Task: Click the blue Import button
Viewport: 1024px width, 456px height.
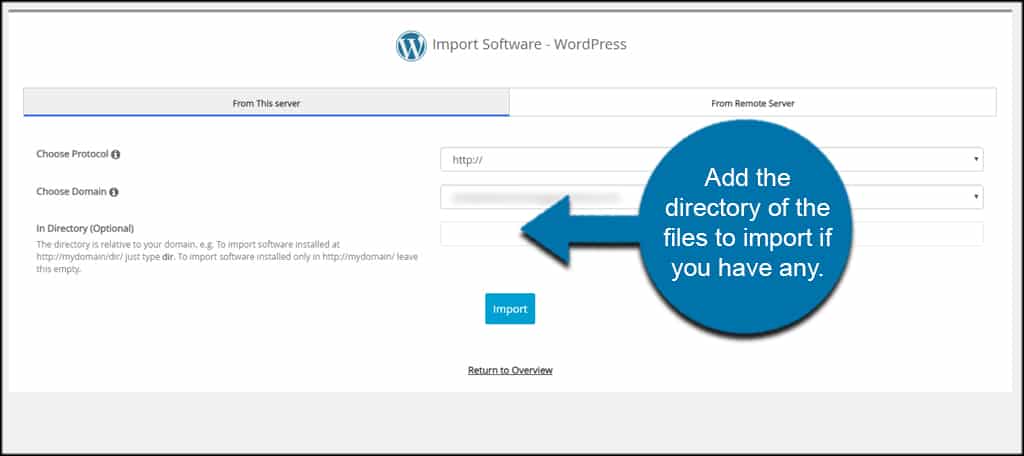Action: (x=510, y=309)
